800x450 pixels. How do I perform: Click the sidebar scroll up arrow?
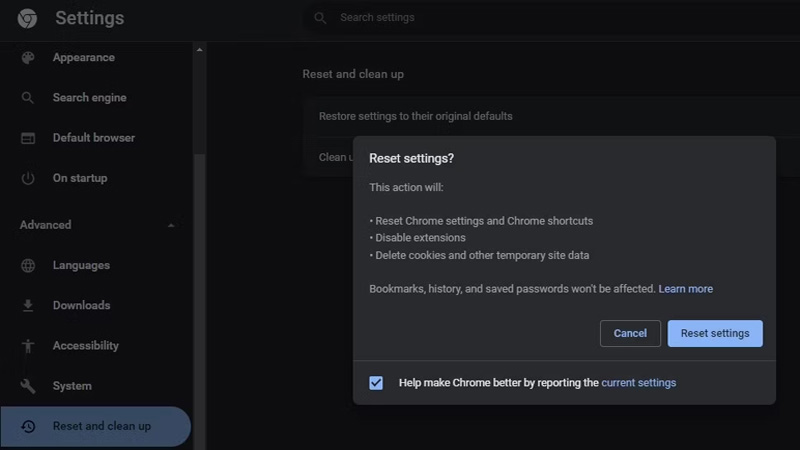(x=199, y=49)
